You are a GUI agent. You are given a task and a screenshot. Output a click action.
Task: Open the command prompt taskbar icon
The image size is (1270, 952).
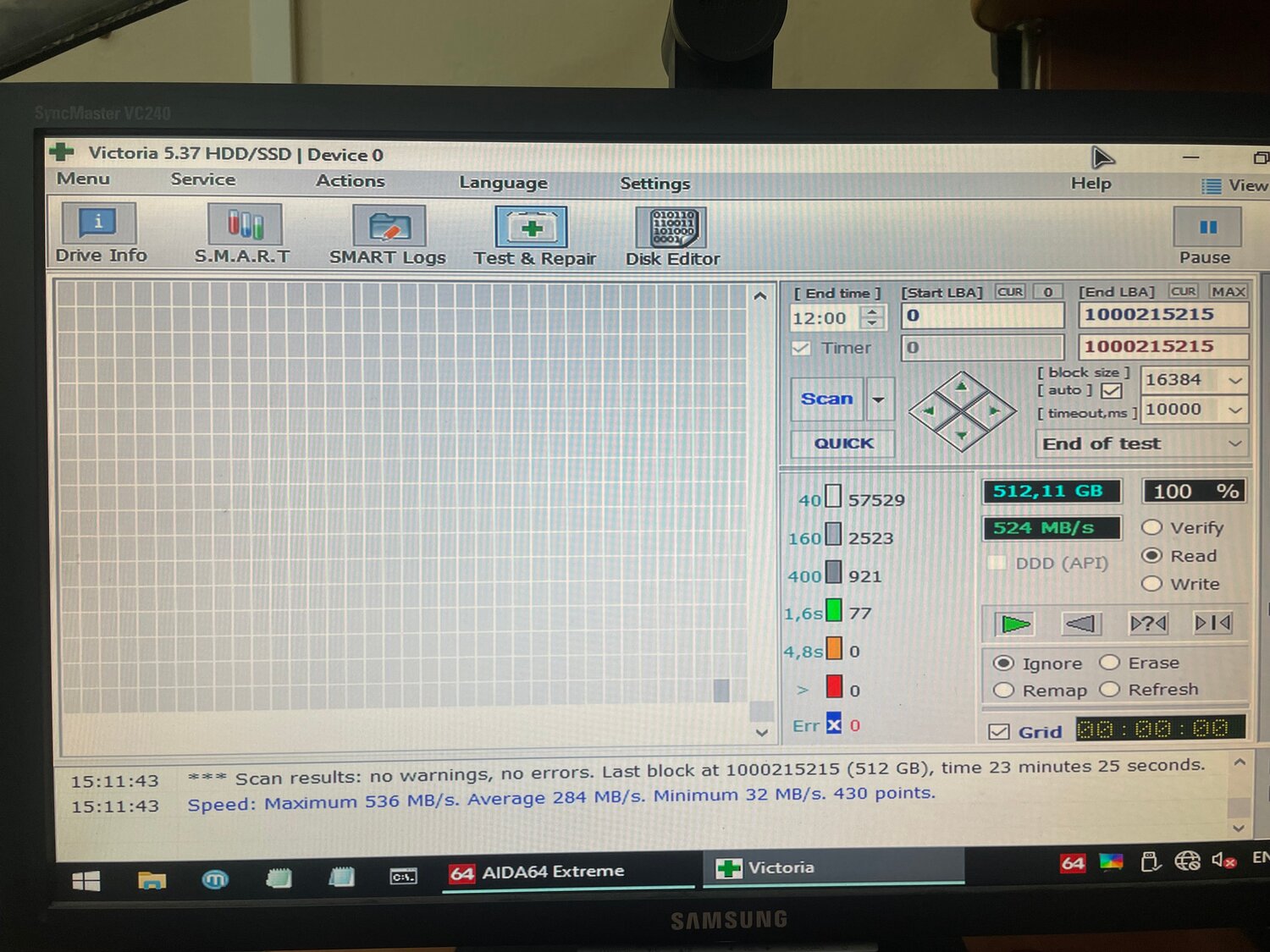click(403, 877)
